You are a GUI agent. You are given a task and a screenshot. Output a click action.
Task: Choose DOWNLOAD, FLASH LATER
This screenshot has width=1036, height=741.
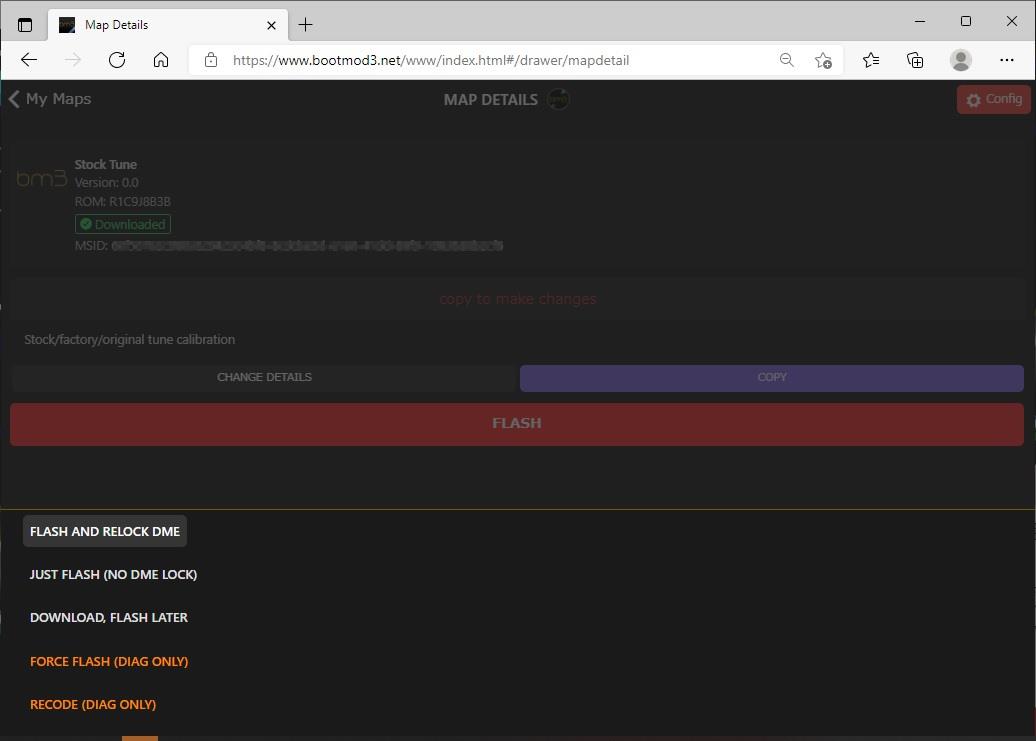click(x=109, y=618)
